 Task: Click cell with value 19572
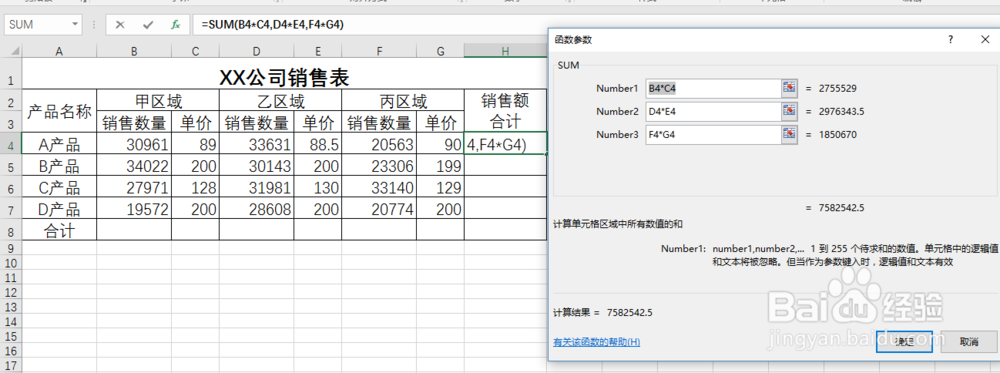point(134,208)
